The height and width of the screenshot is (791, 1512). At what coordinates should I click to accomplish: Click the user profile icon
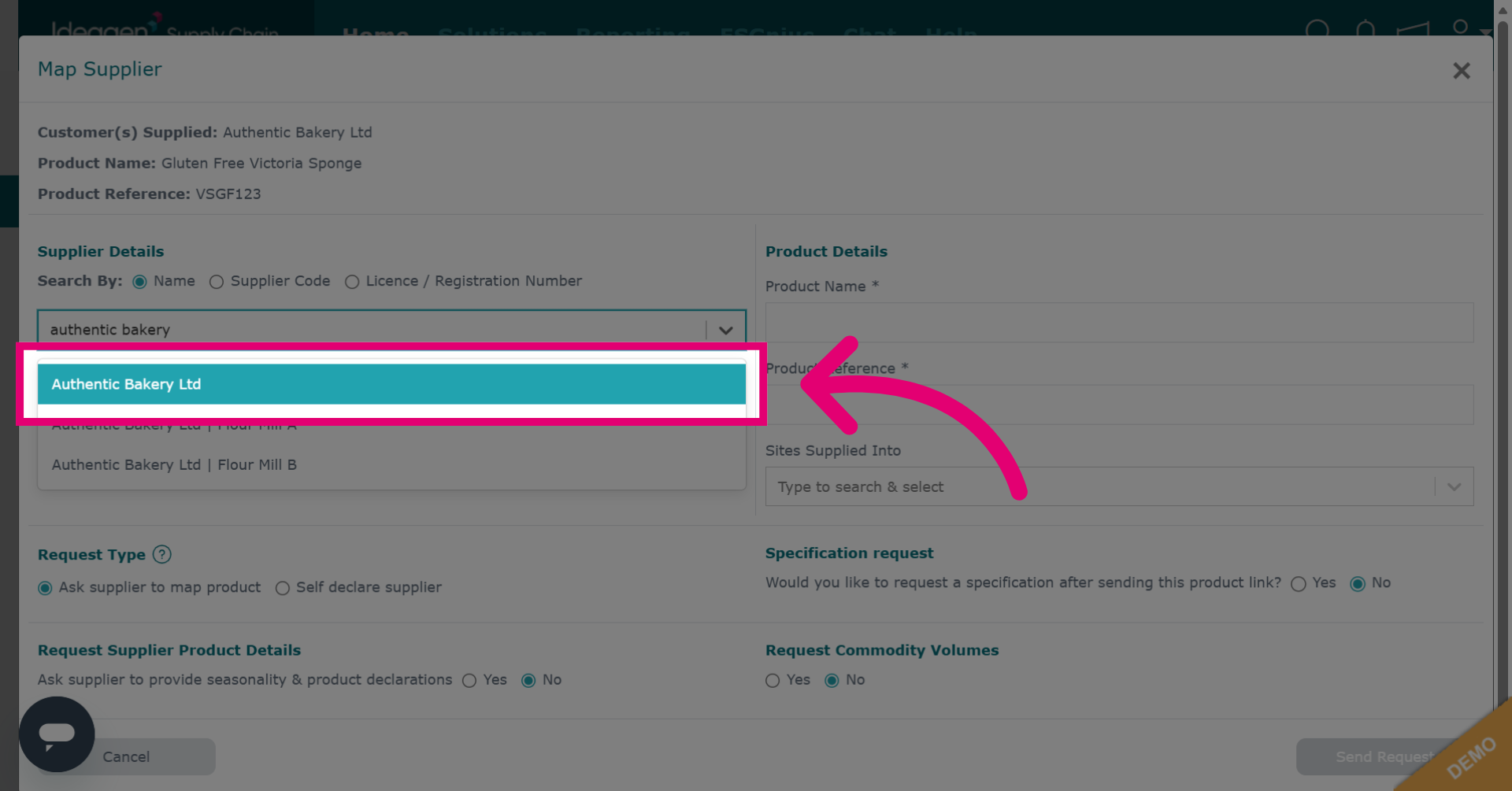[x=1460, y=28]
